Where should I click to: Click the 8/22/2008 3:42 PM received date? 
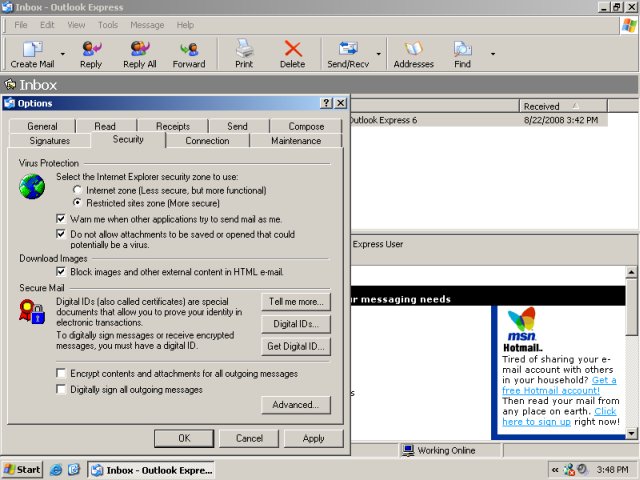[x=561, y=120]
